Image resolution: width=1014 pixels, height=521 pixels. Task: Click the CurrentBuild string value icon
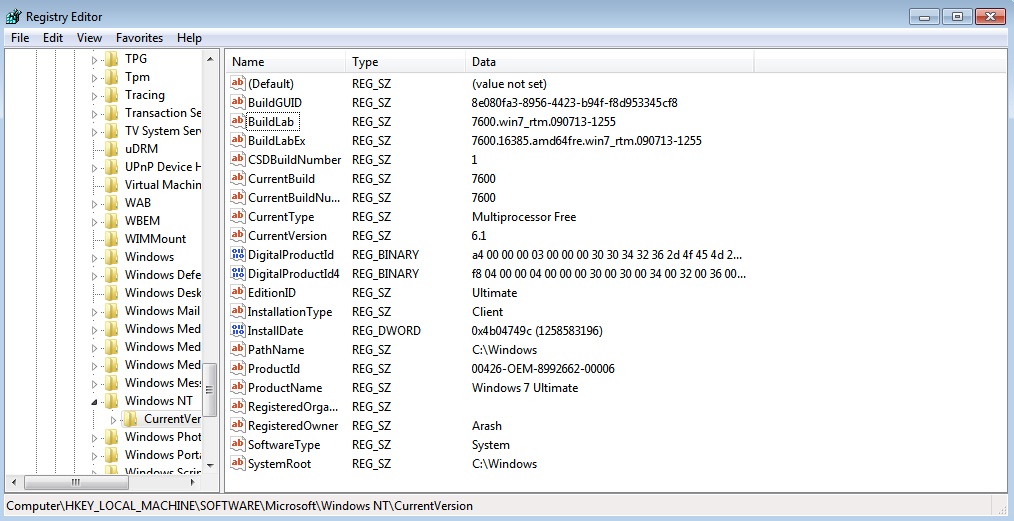pos(238,178)
